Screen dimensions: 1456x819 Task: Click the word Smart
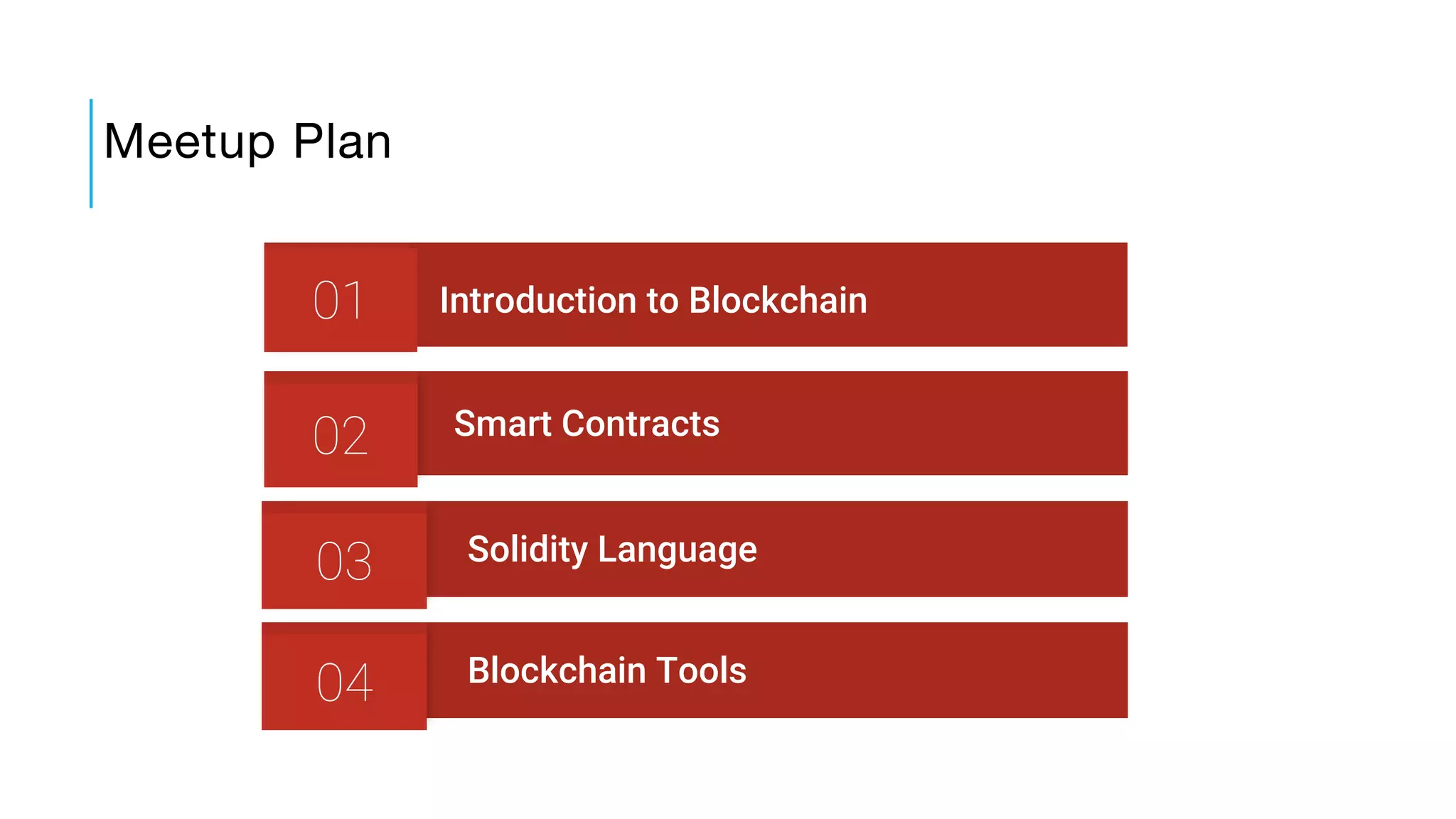503,424
